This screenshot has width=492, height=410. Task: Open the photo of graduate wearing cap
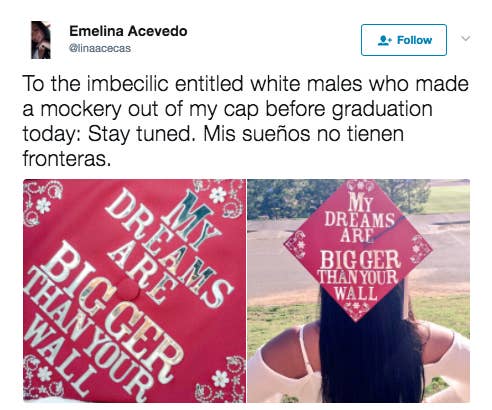click(x=358, y=290)
